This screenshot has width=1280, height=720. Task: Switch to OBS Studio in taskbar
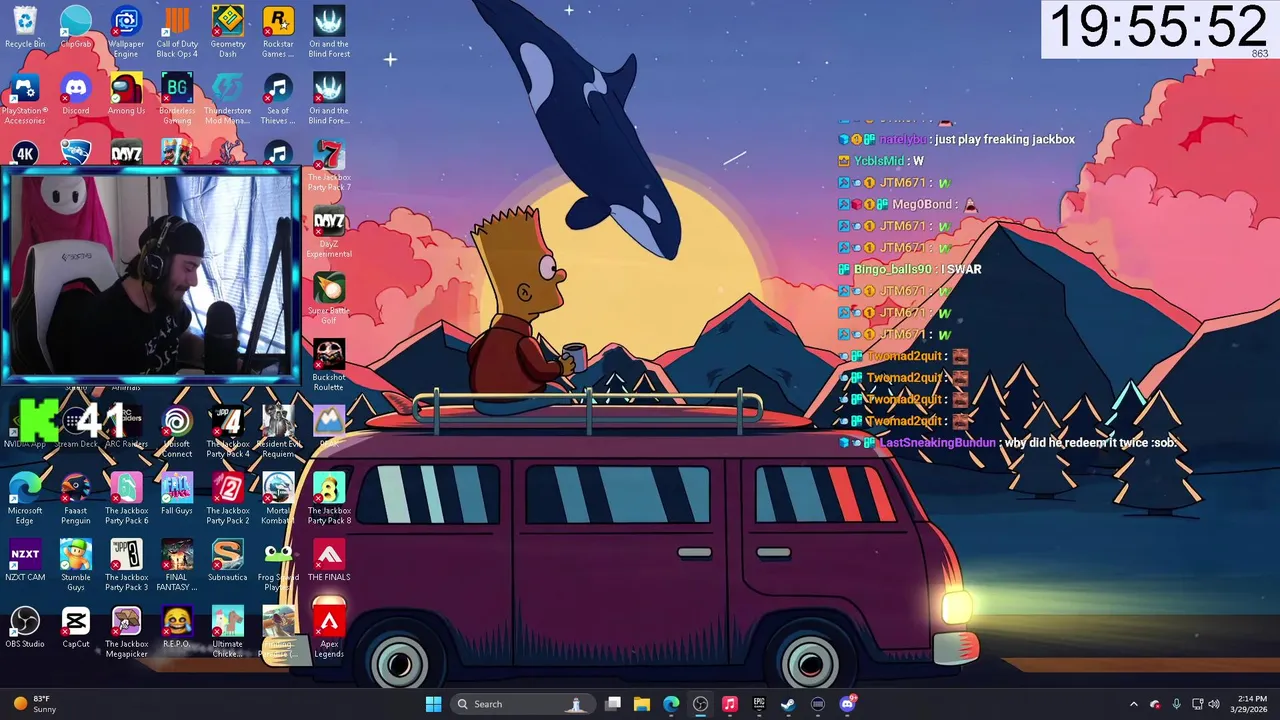click(700, 704)
